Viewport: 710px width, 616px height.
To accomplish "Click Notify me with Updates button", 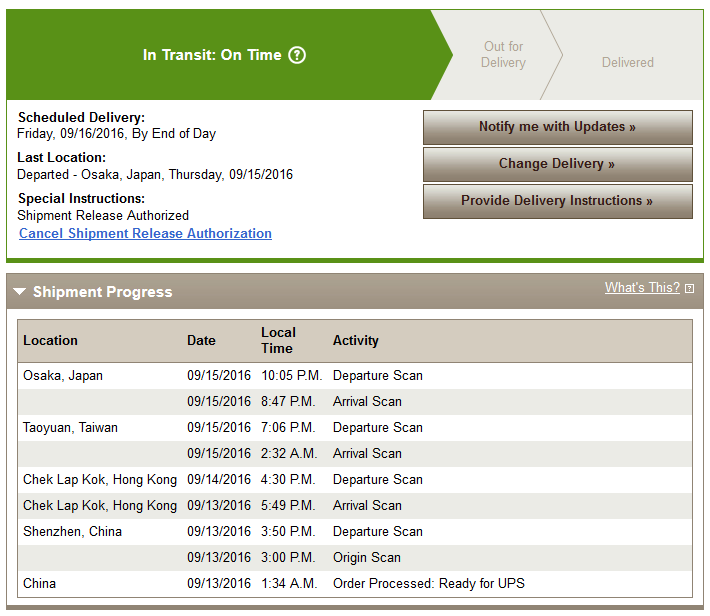I will [x=558, y=127].
